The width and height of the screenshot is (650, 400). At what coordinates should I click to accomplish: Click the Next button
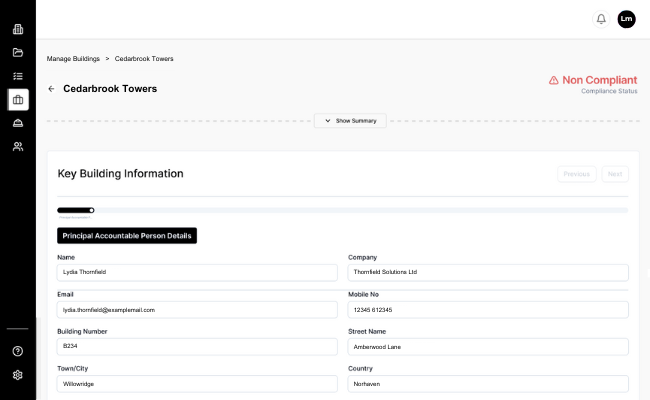[x=615, y=174]
